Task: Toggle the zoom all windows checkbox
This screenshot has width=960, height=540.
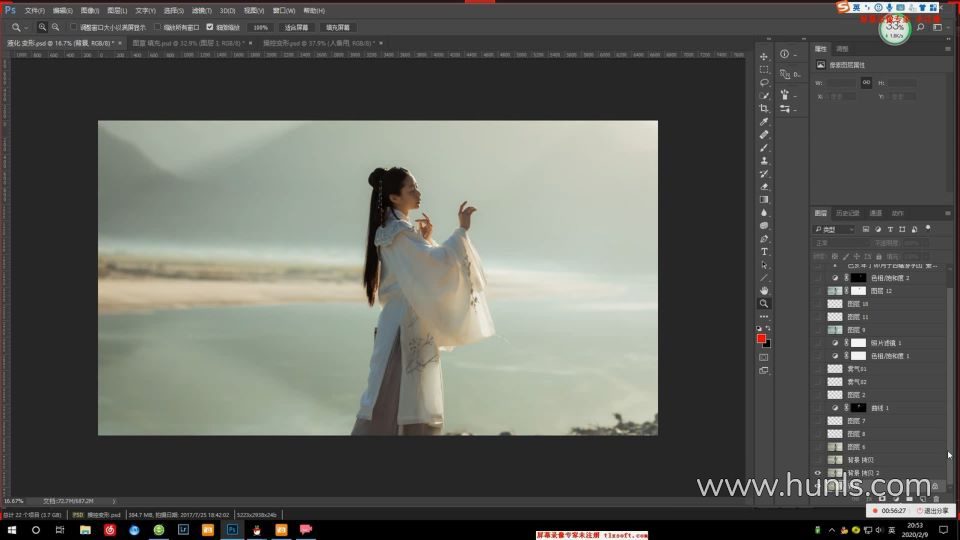Action: (x=157, y=27)
